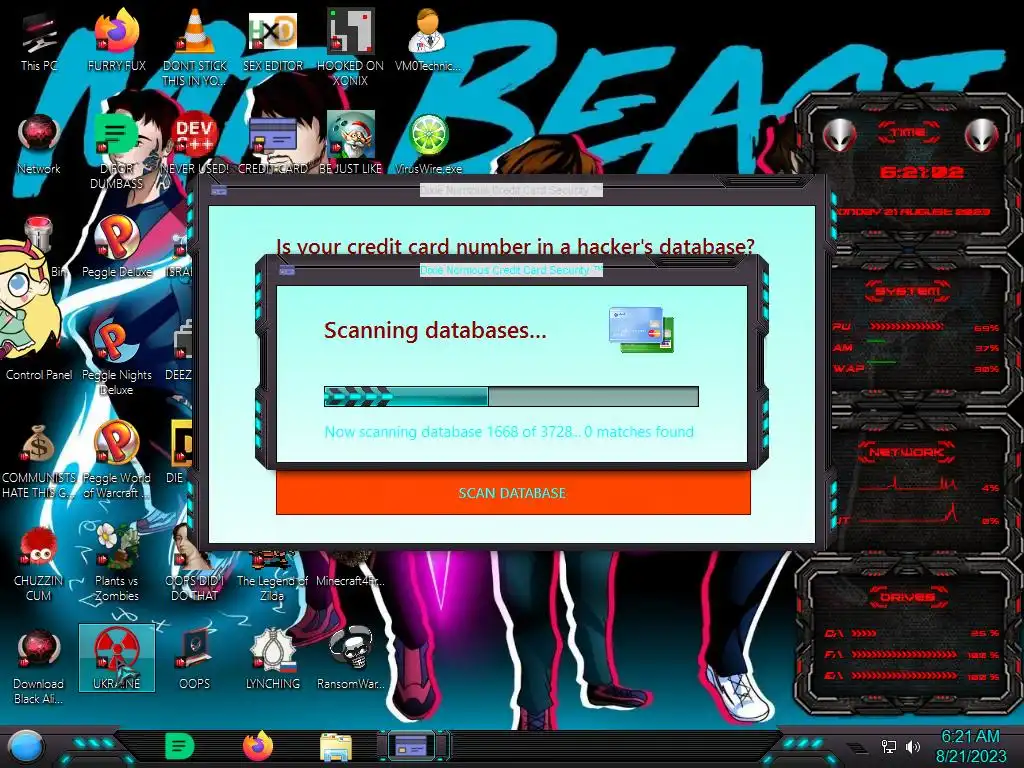Image resolution: width=1024 pixels, height=768 pixels.
Task: Select the UKRAINE radiation icon
Action: [116, 657]
